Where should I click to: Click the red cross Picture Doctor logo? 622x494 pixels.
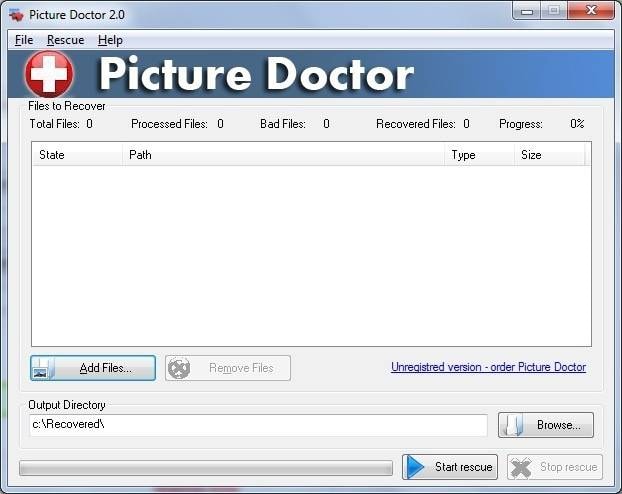49,74
